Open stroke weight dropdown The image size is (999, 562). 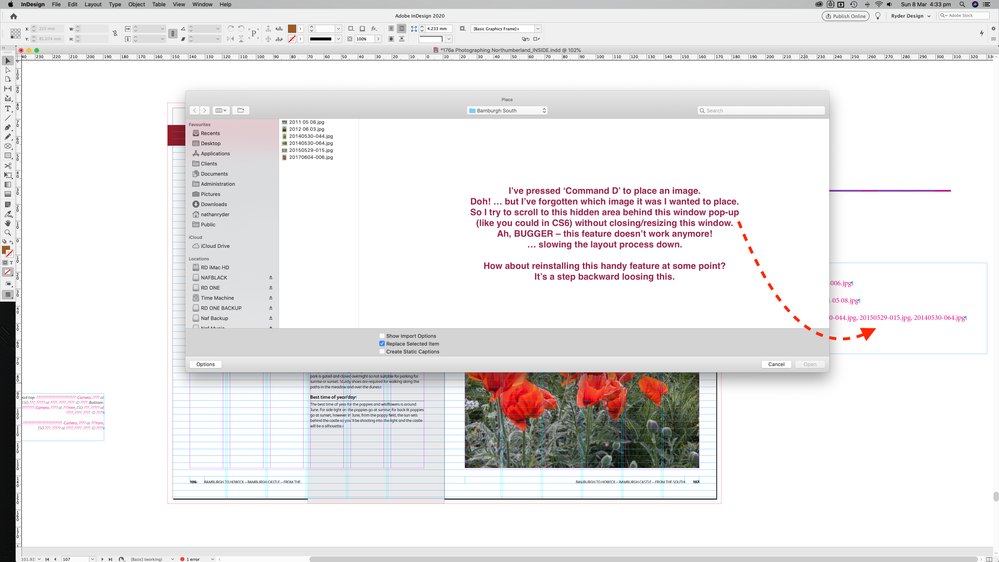(338, 29)
